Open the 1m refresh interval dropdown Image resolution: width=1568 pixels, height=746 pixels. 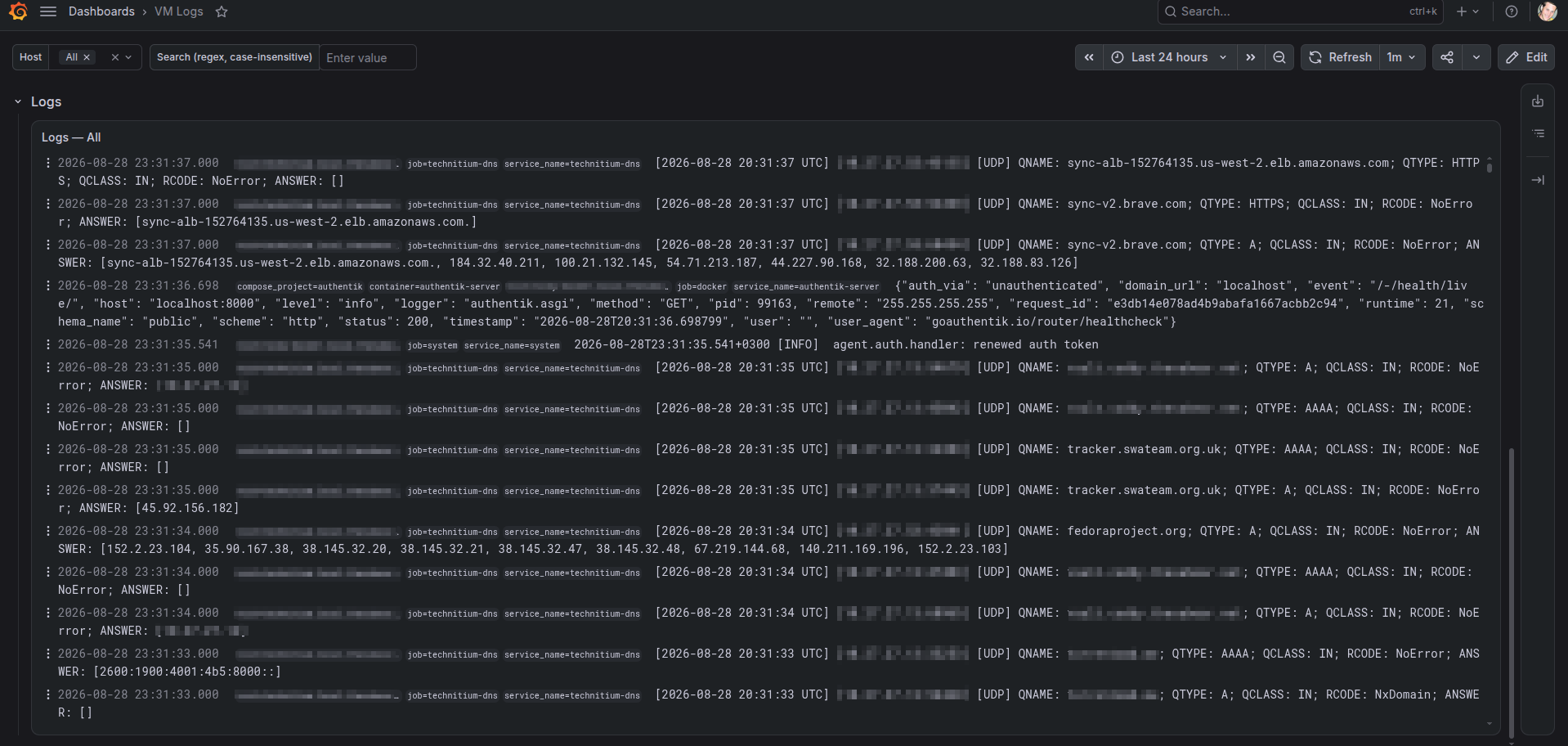click(1402, 57)
